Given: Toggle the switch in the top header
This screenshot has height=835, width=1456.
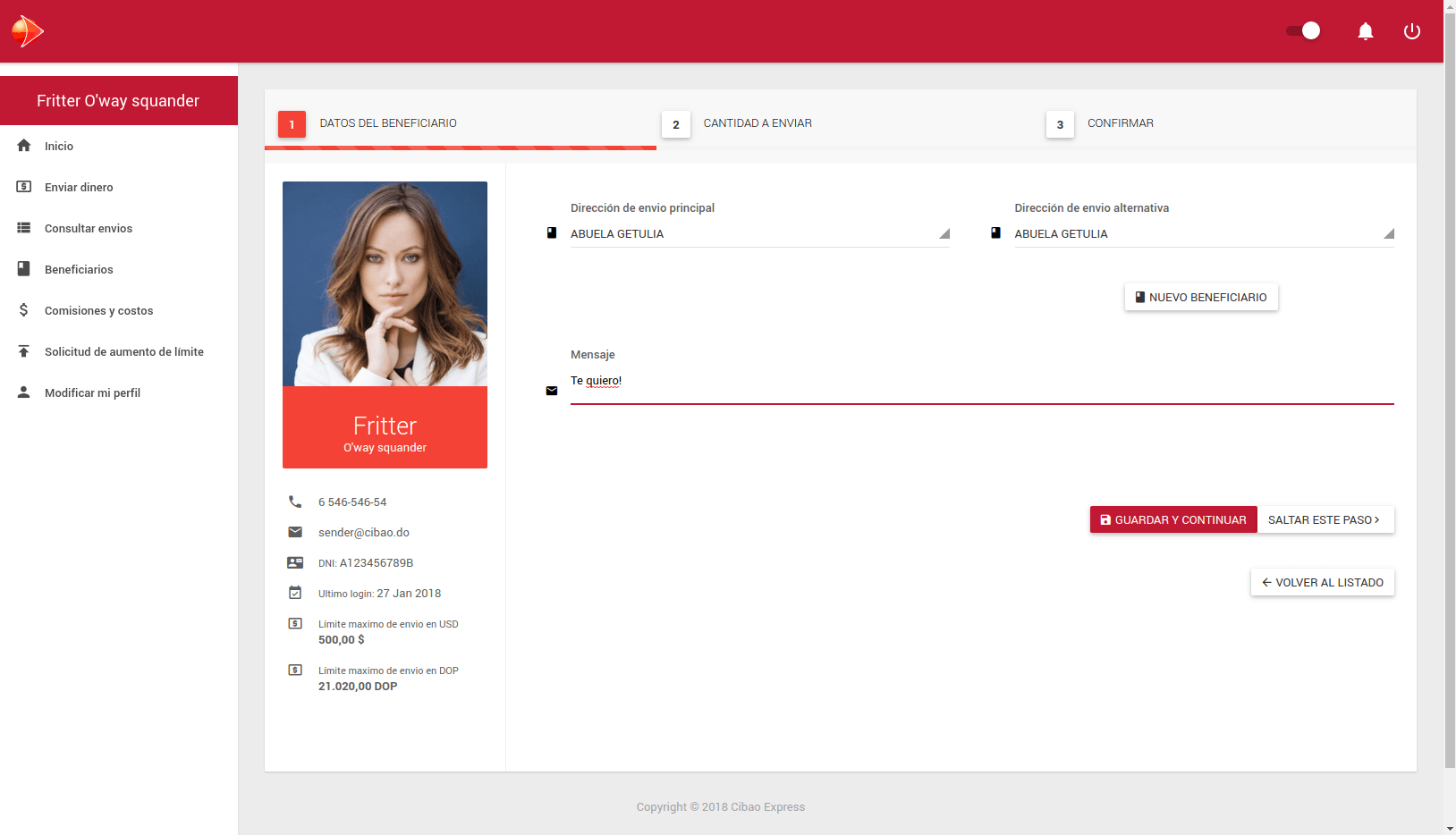Looking at the screenshot, I should pos(1303,31).
